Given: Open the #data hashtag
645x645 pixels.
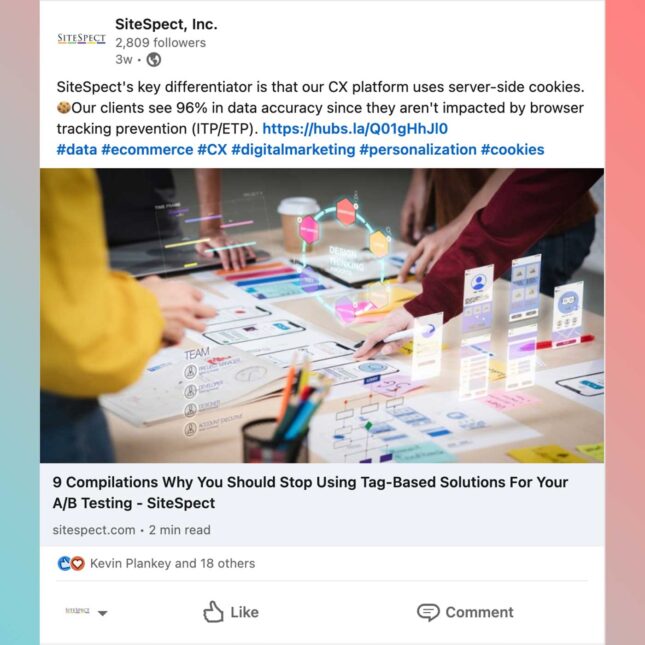Looking at the screenshot, I should coord(77,150).
